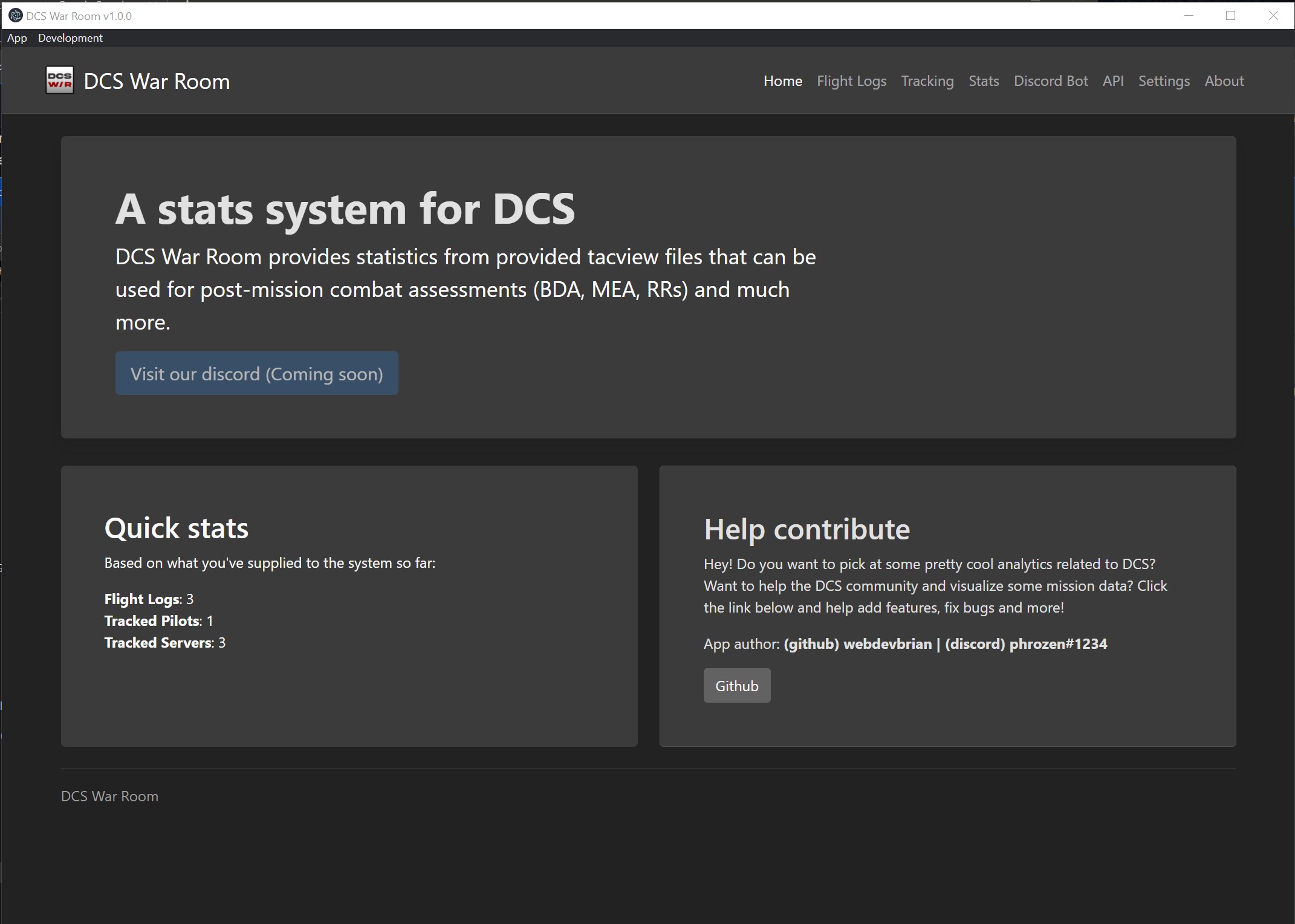Switch to the Tracking page
This screenshot has width=1295, height=924.
pyautogui.click(x=927, y=81)
